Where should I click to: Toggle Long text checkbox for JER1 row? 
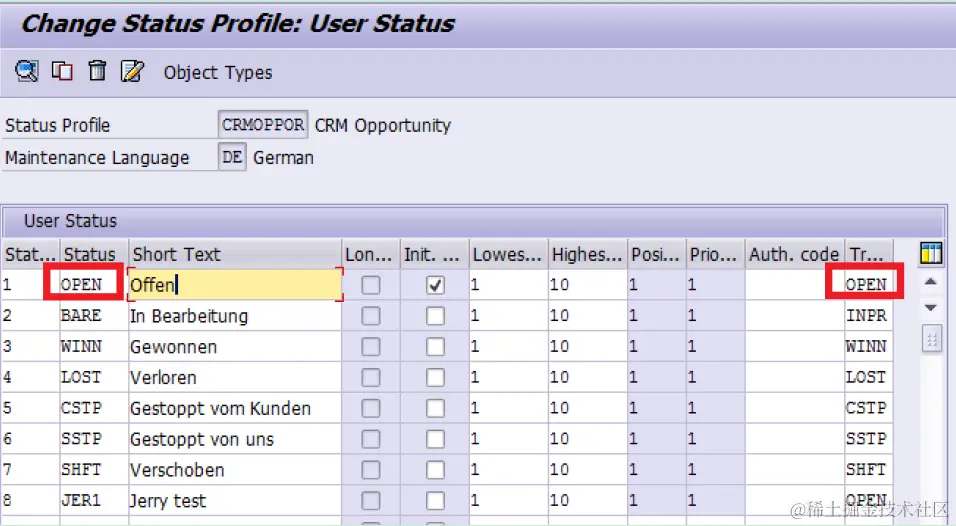[x=371, y=500]
